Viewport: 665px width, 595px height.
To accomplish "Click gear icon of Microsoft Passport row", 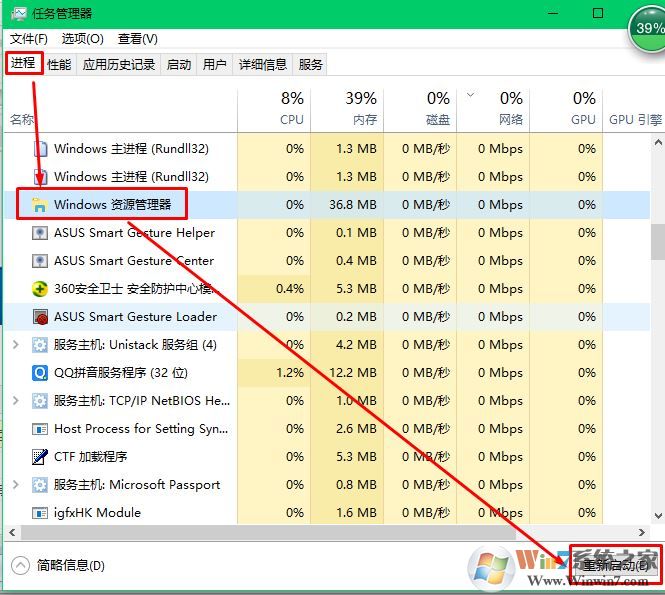I will pyautogui.click(x=40, y=485).
